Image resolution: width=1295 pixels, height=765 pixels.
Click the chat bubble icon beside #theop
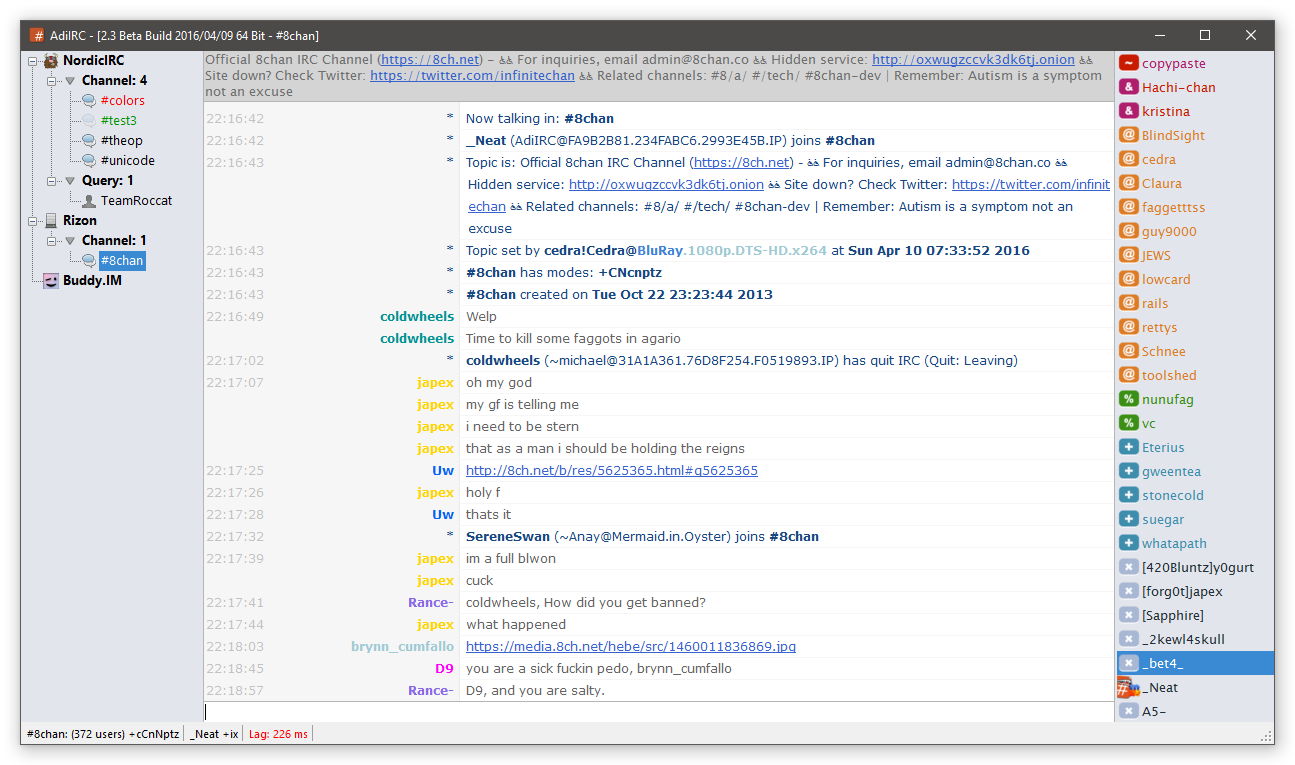click(x=89, y=140)
